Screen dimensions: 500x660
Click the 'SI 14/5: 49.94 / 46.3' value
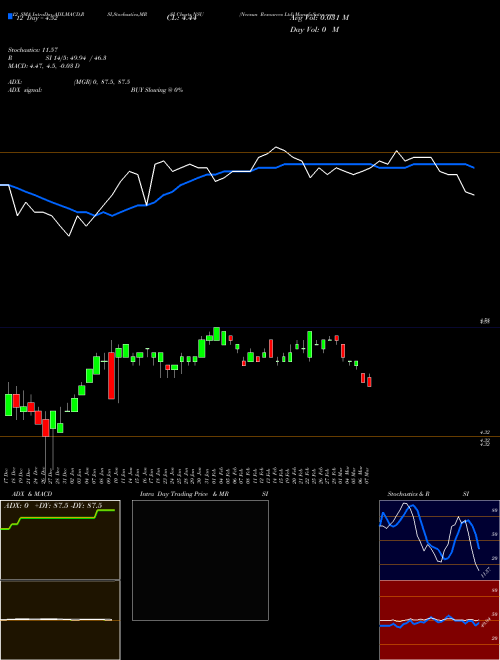pos(76,58)
